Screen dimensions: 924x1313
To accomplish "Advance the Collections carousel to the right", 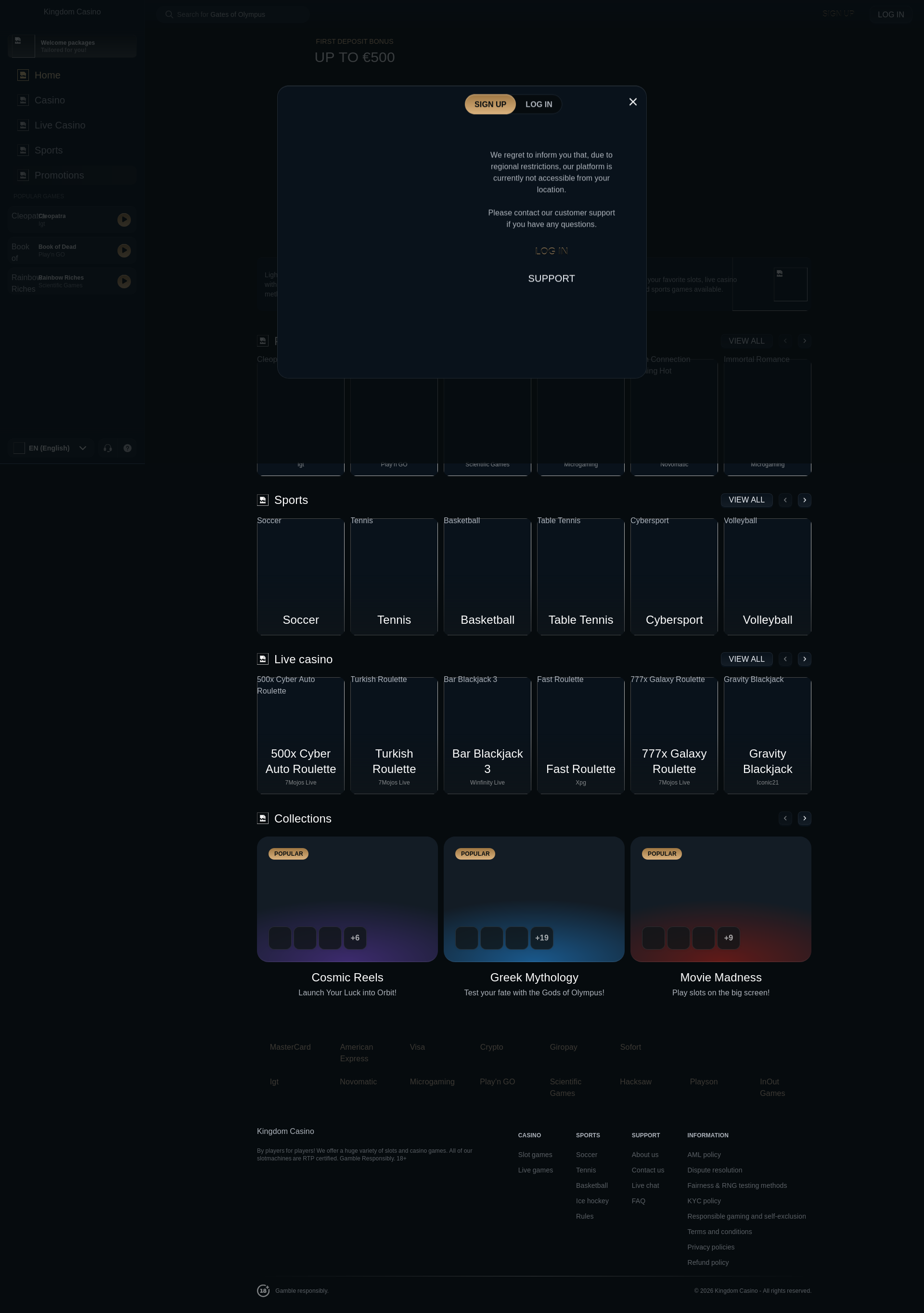I will click(805, 818).
